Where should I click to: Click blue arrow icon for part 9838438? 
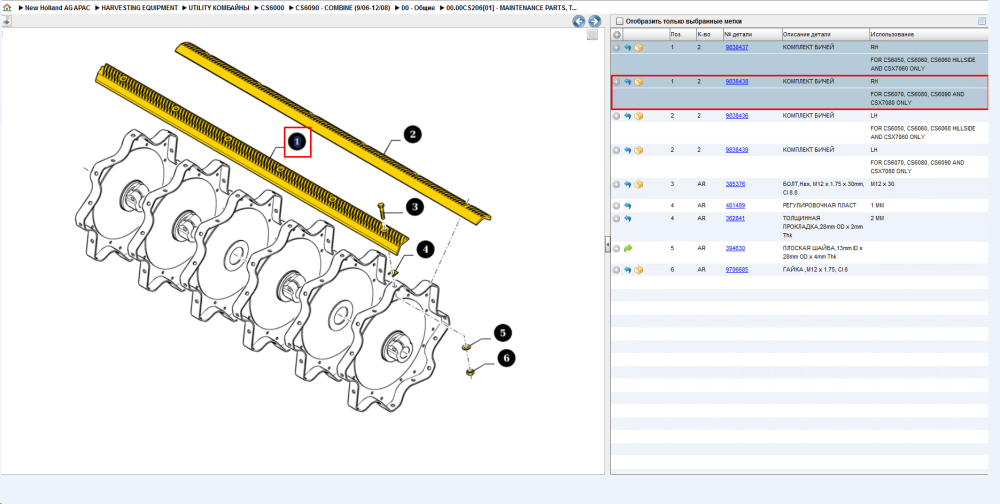pos(628,82)
